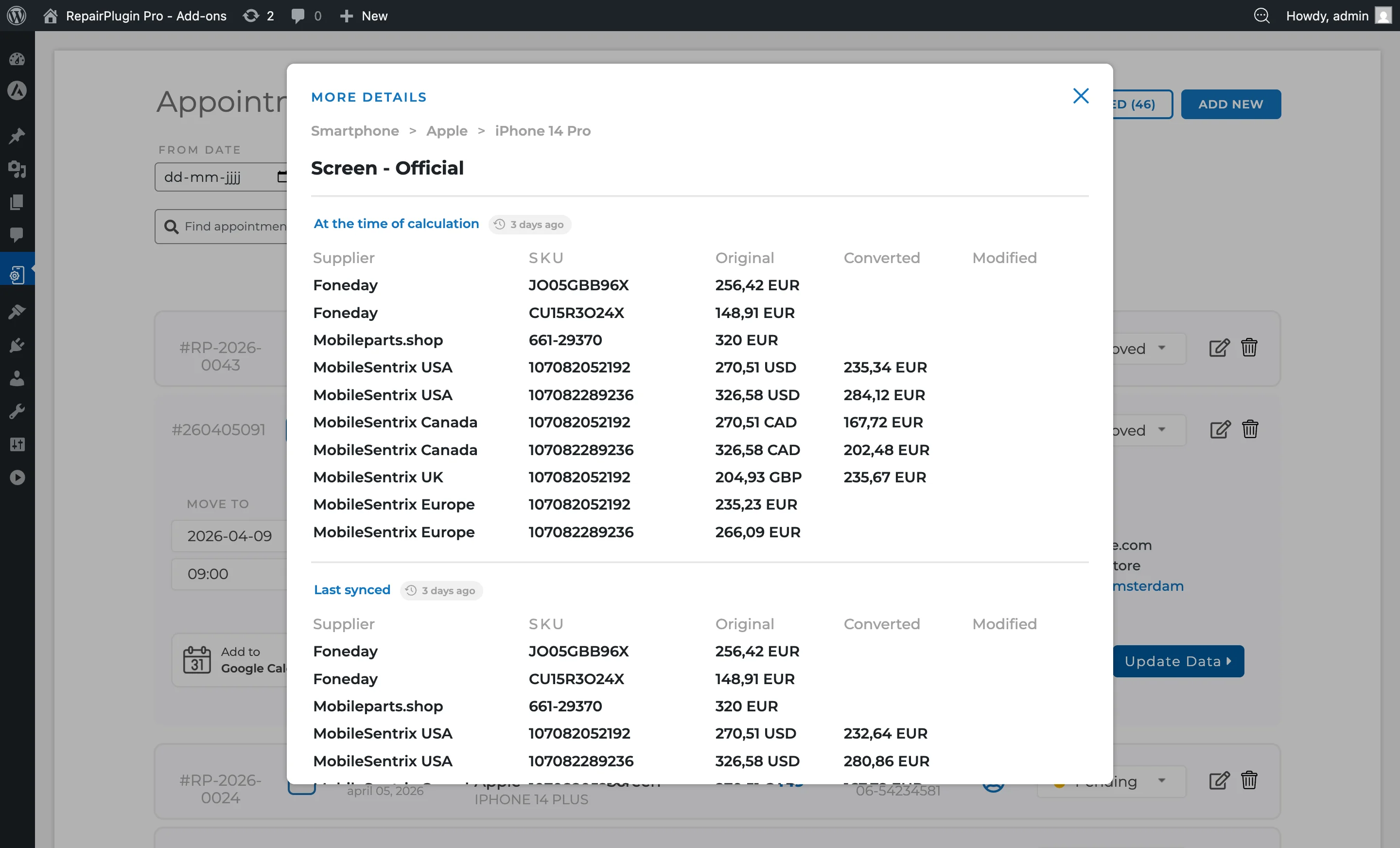
Task: Open the Users sidebar icon
Action: 17,378
